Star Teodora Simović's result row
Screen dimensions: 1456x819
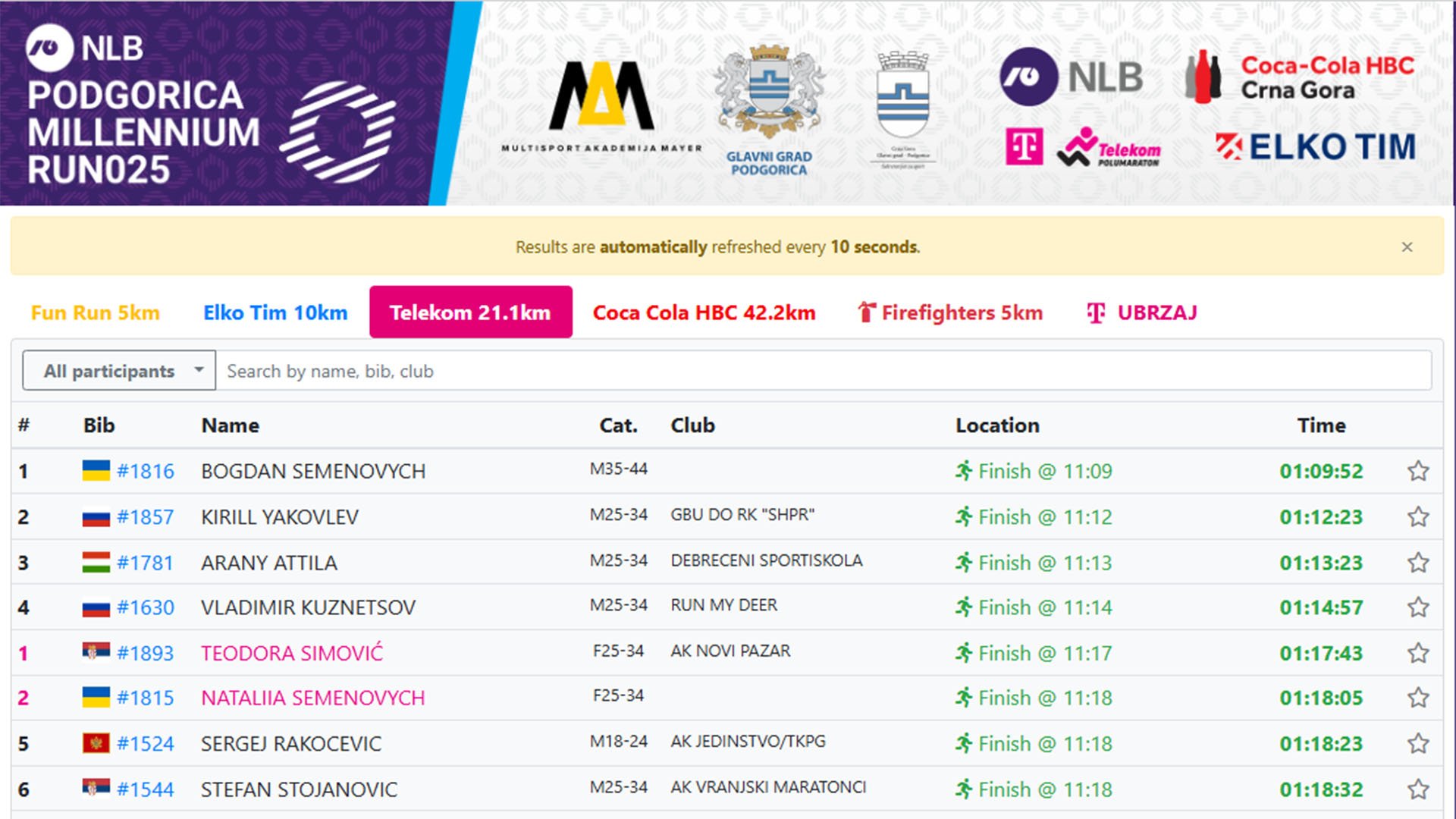(x=1418, y=653)
